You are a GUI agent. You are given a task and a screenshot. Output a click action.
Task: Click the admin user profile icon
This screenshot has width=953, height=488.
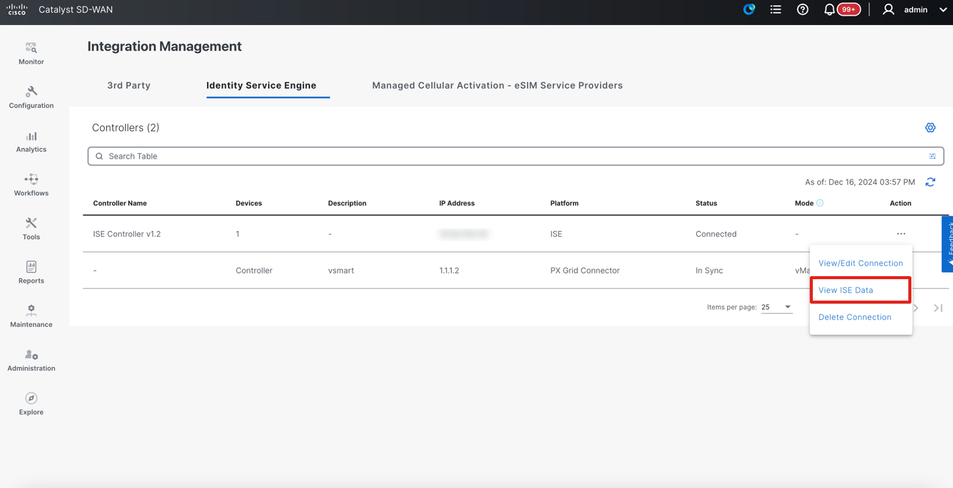[x=888, y=10]
